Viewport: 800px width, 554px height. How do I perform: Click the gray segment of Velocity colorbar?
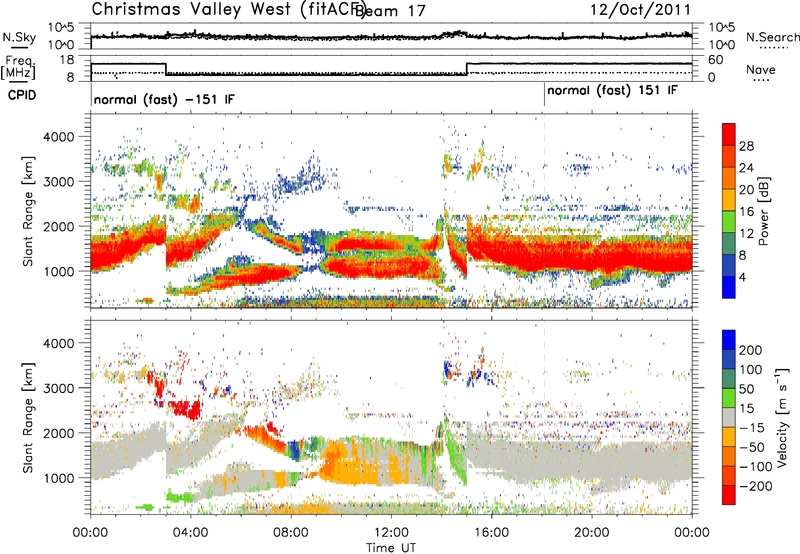pos(729,417)
